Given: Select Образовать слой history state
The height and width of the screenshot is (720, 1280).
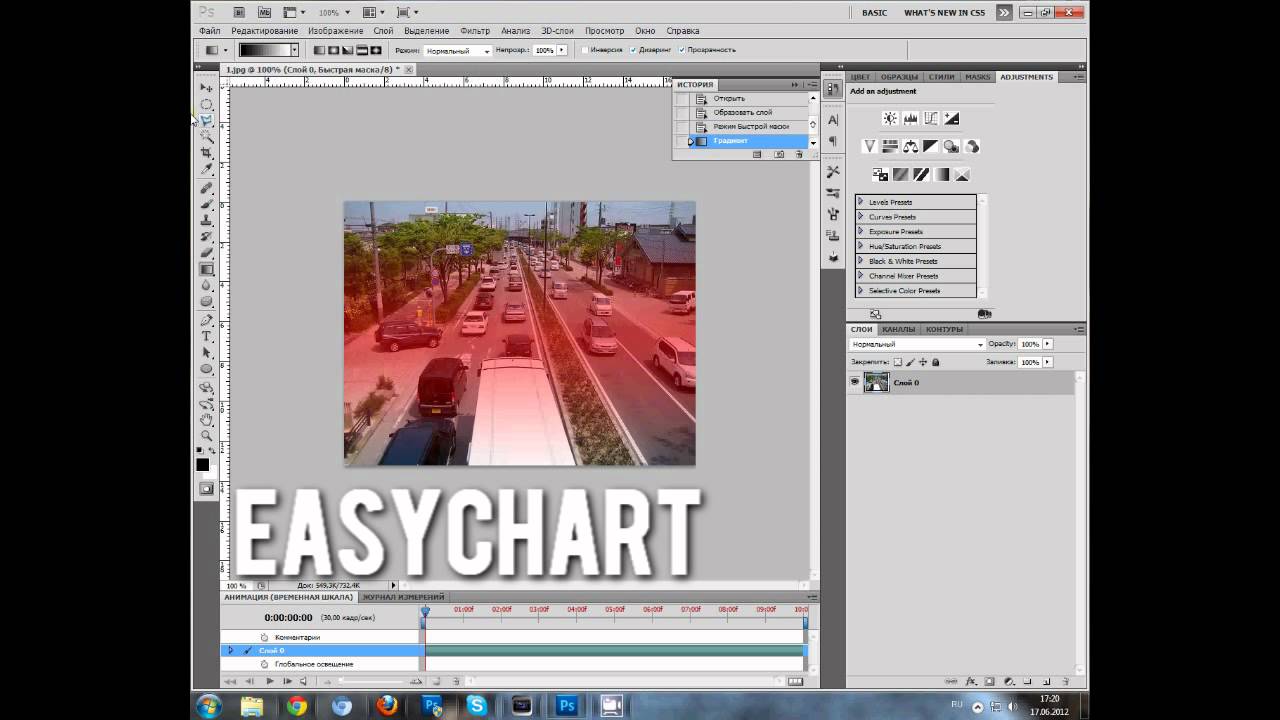Looking at the screenshot, I should tap(743, 113).
